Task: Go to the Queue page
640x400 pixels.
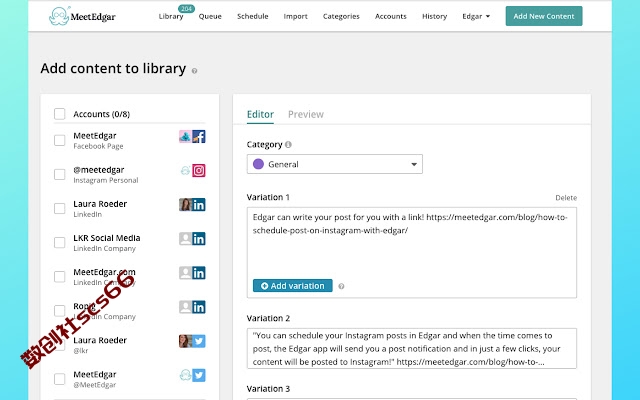Action: 210,16
